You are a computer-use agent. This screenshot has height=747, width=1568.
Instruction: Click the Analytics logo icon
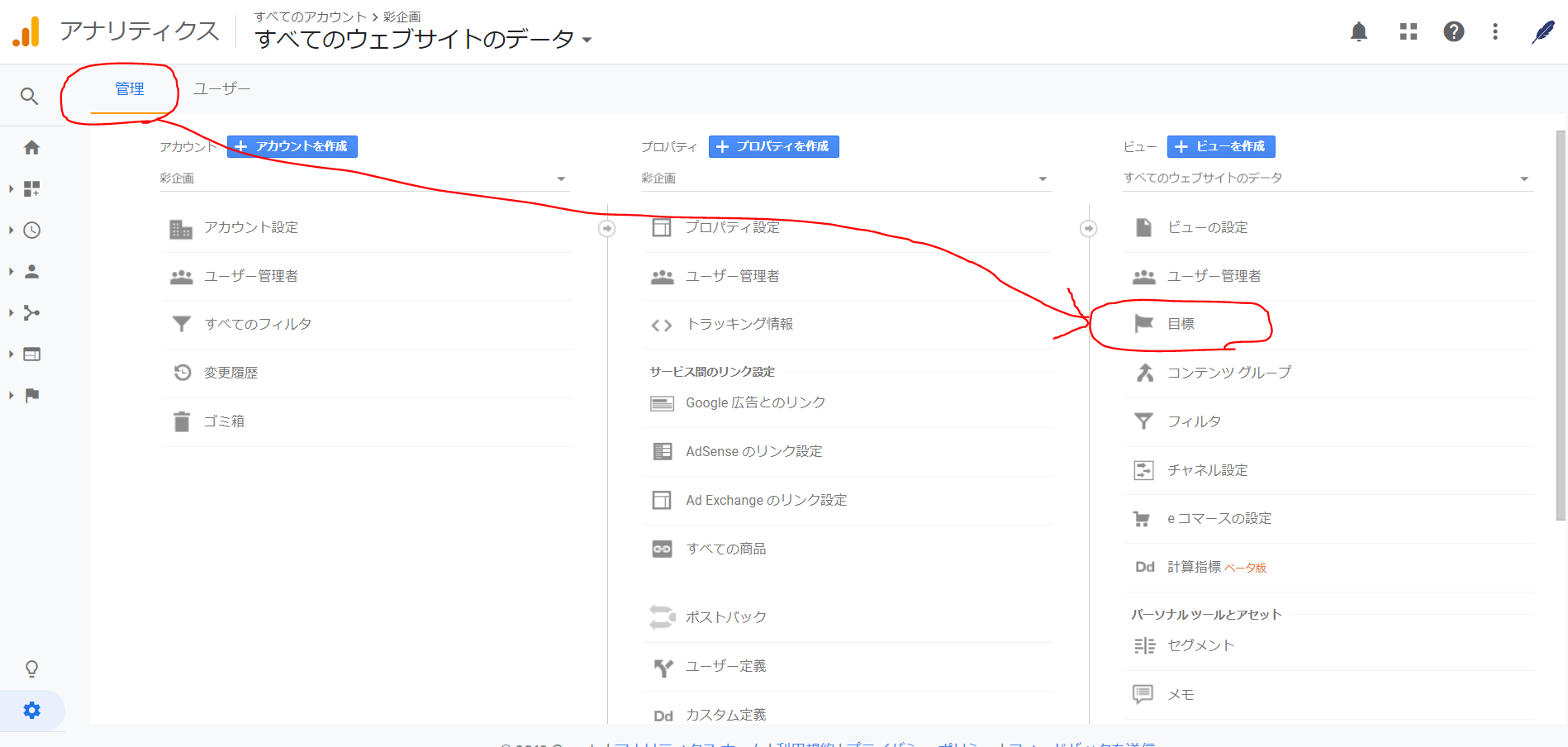tap(26, 31)
